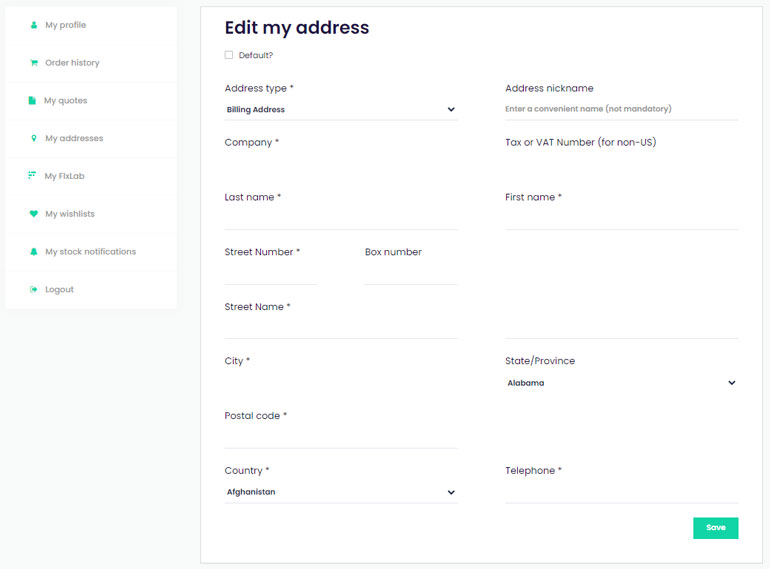The image size is (770, 569).
Task: Click the Order history cart icon
Action: 33,63
